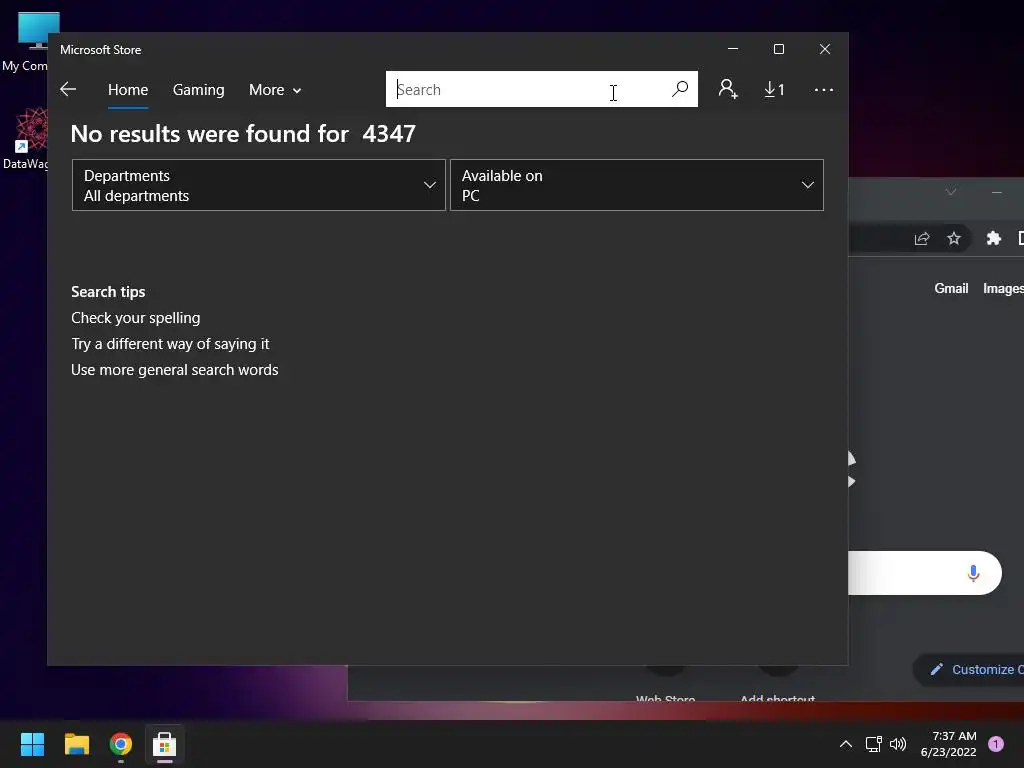Select the My Computer desktop icon

[x=26, y=42]
